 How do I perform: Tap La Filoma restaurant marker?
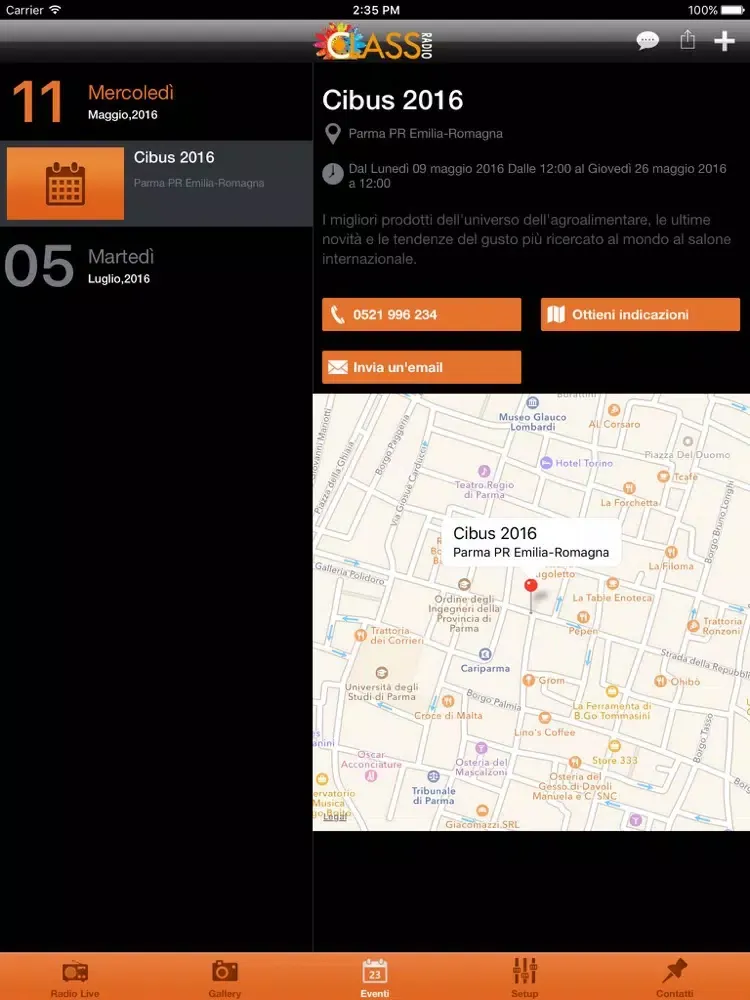[x=671, y=552]
